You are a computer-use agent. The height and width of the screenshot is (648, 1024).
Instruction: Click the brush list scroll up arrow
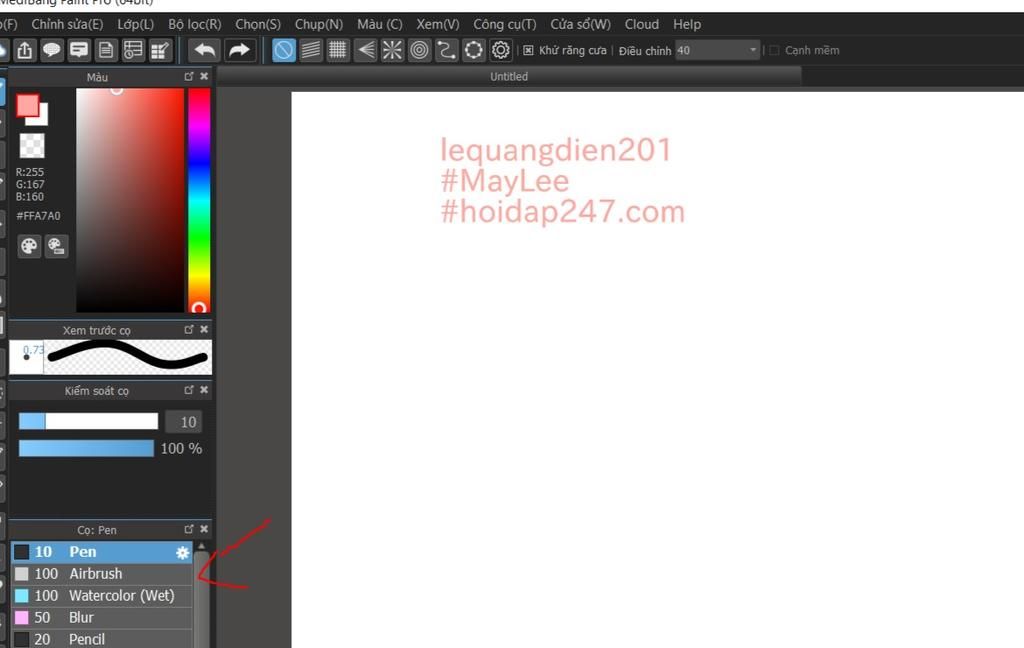201,546
